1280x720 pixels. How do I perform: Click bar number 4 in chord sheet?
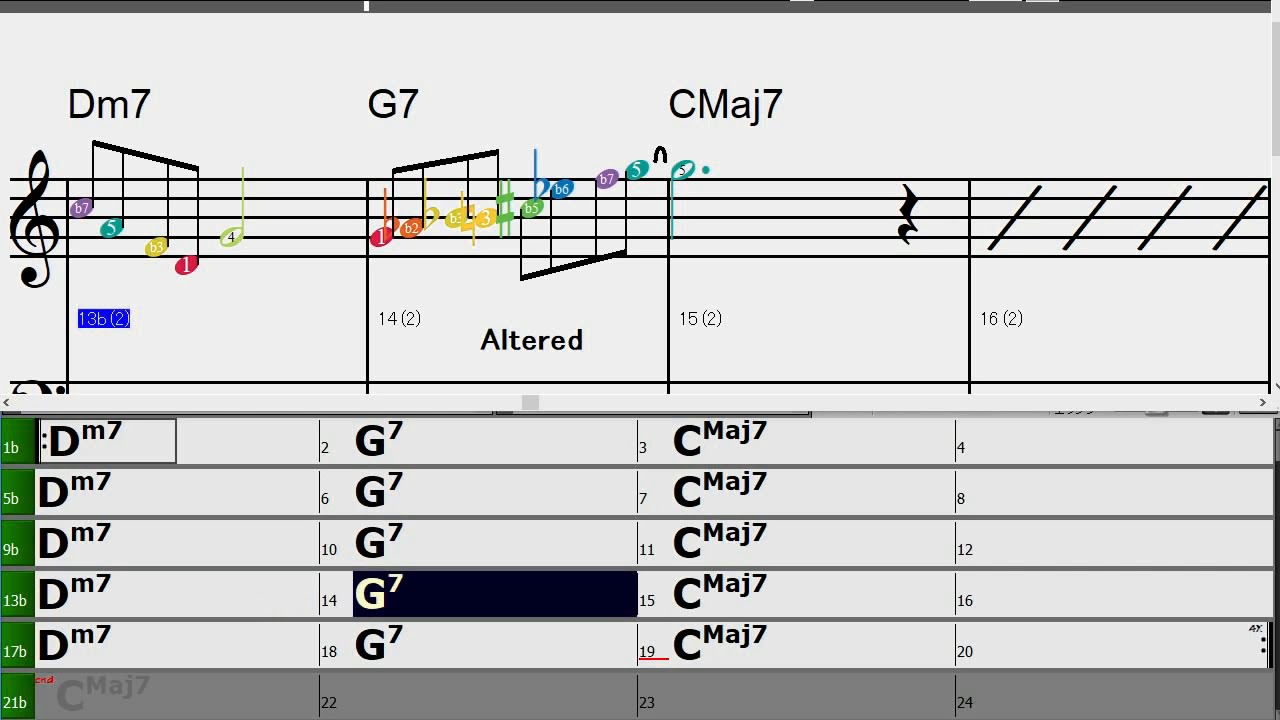961,448
